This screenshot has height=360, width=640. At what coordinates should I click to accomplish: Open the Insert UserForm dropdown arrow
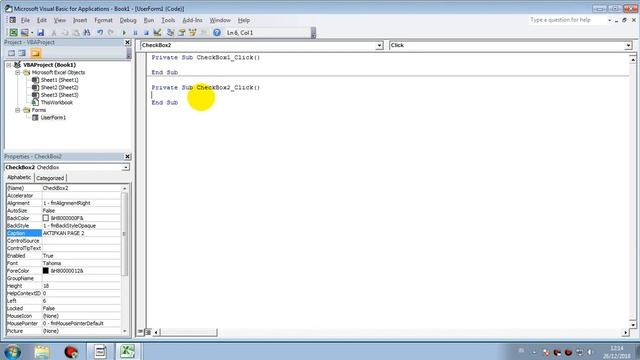(x=32, y=33)
